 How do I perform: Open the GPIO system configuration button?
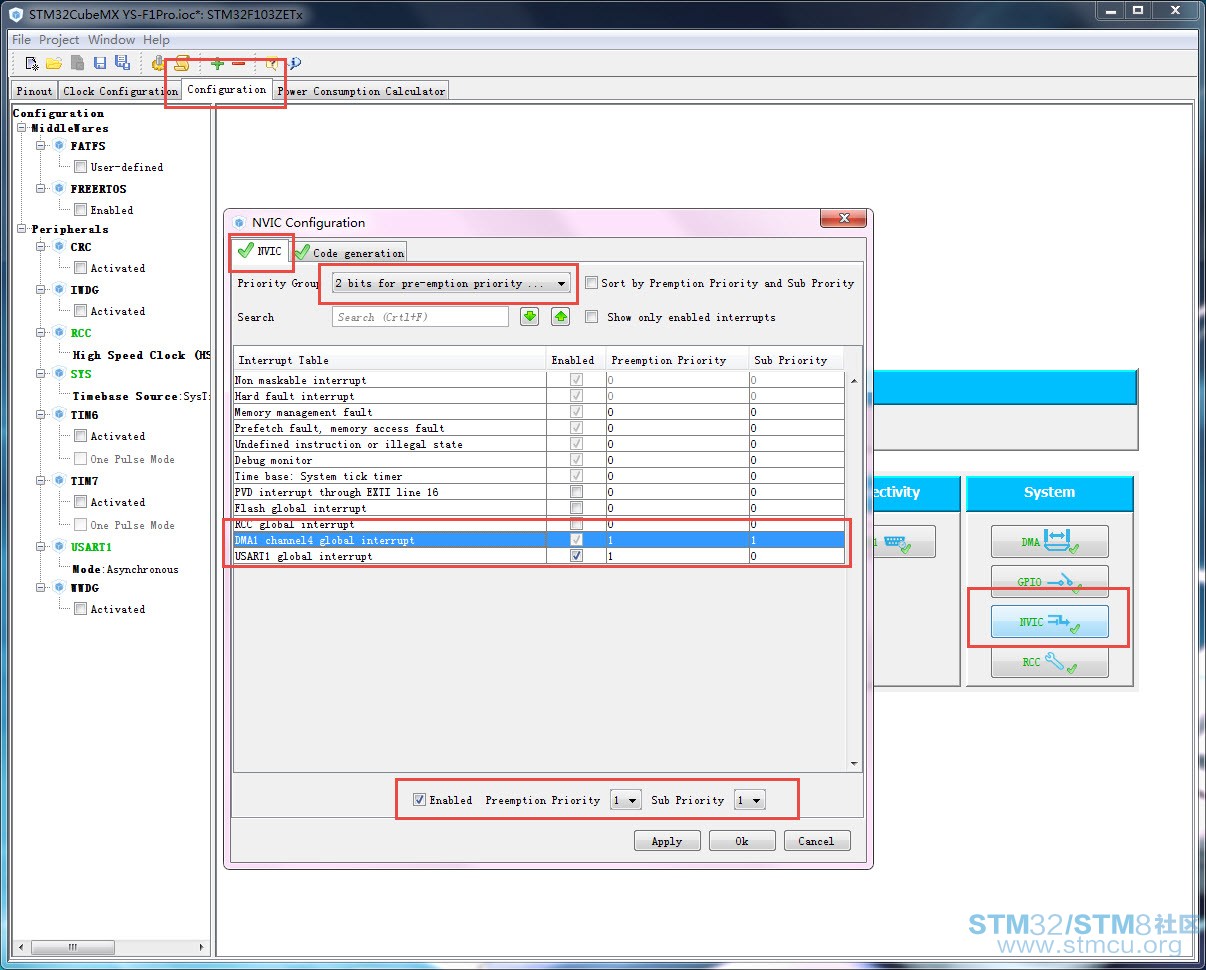pyautogui.click(x=1049, y=581)
